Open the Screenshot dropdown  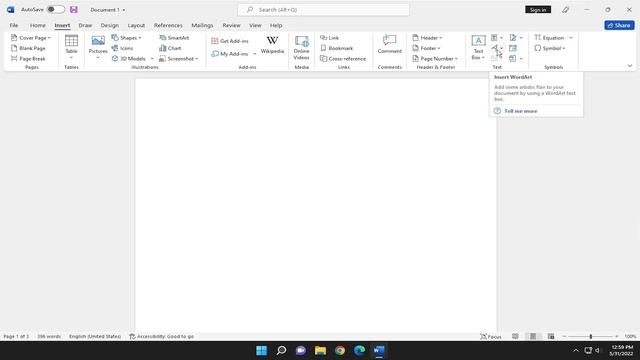coord(179,59)
